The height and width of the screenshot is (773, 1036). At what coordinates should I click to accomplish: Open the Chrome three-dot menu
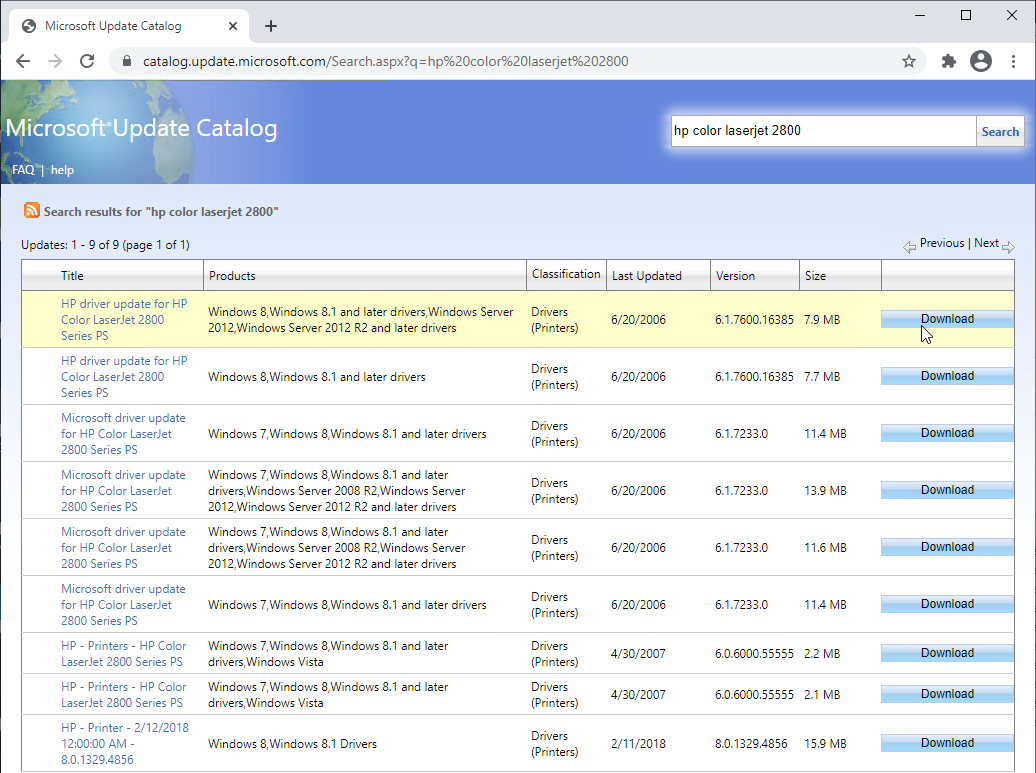point(1013,61)
